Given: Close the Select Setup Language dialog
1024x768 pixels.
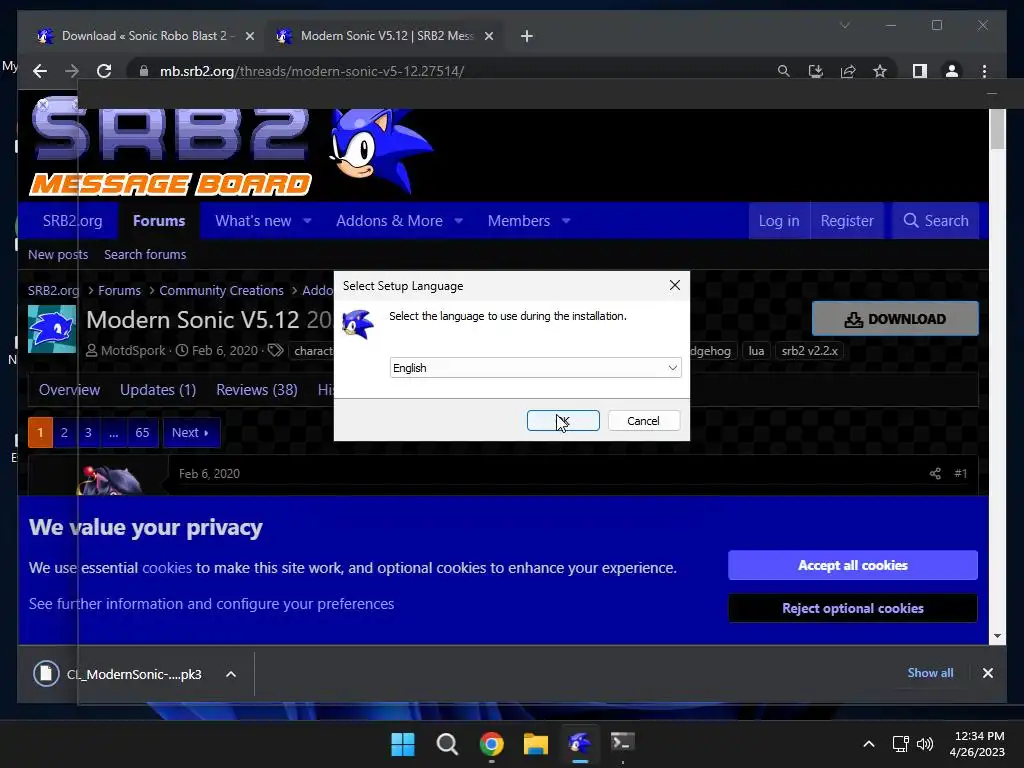Looking at the screenshot, I should (675, 285).
